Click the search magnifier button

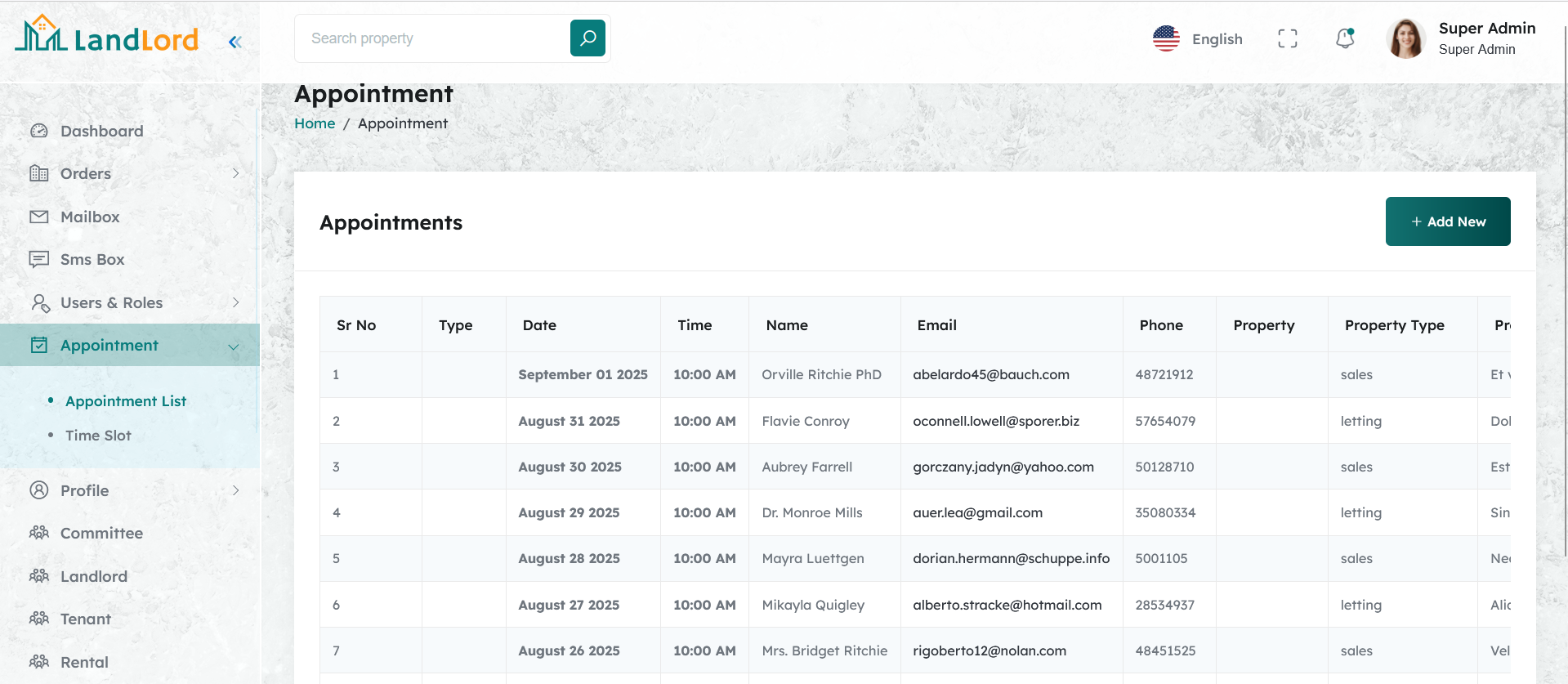(587, 38)
